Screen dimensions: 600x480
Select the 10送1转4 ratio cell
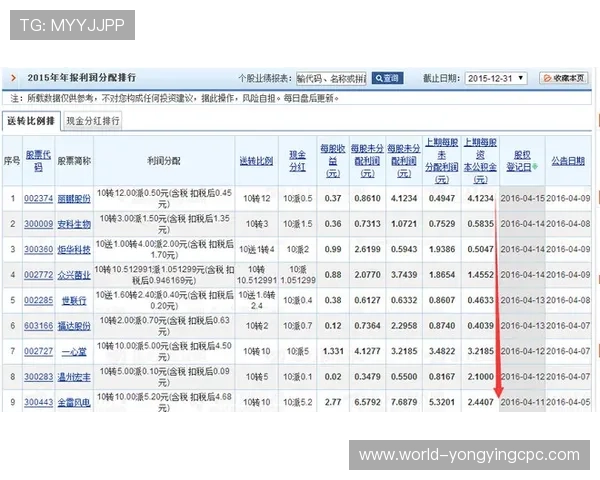256,250
